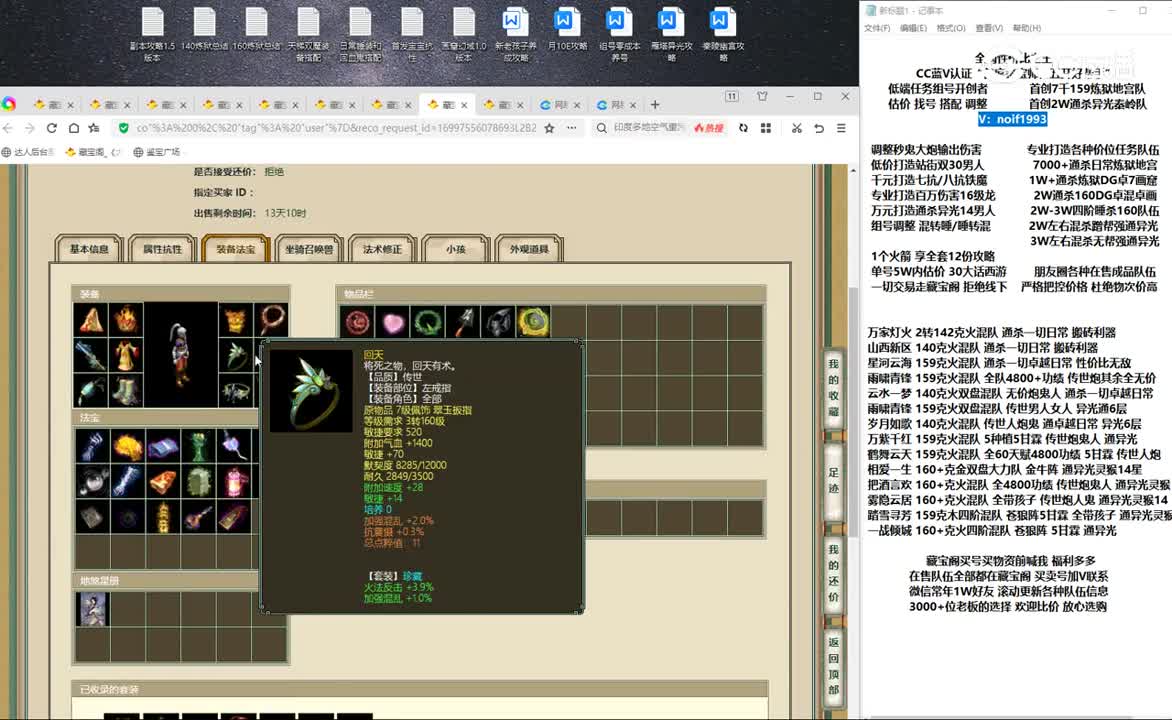Click the browser search input field
The width and height of the screenshot is (1172, 720).
pos(648,128)
